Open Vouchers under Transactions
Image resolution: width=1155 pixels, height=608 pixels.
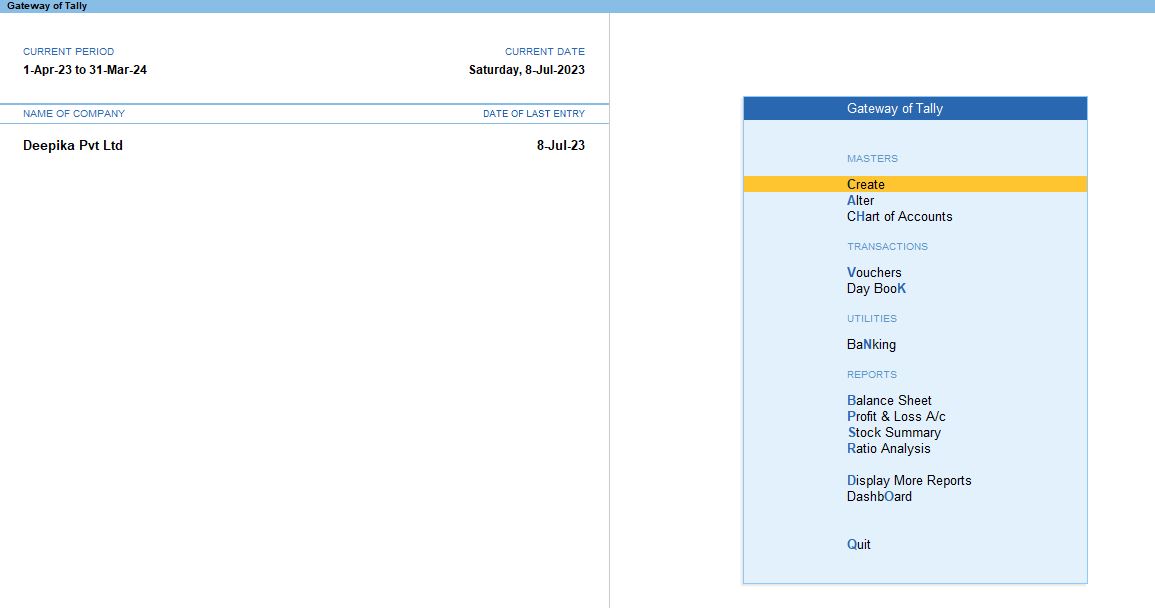[874, 272]
